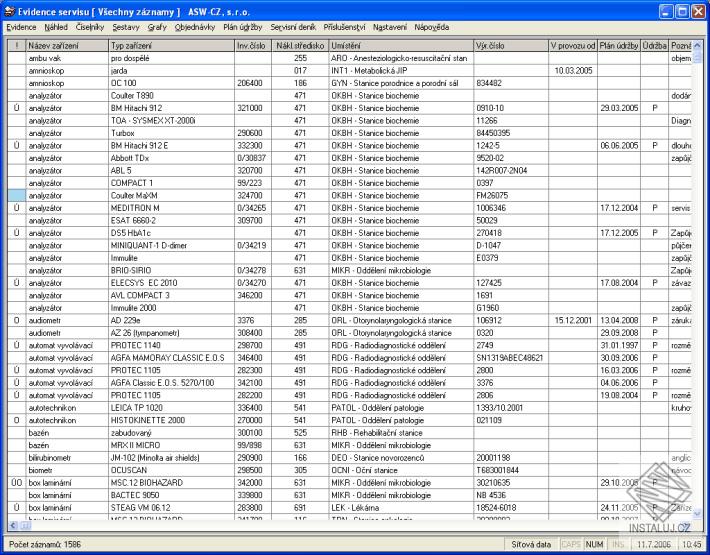Click the V provozu od column header

573,46
